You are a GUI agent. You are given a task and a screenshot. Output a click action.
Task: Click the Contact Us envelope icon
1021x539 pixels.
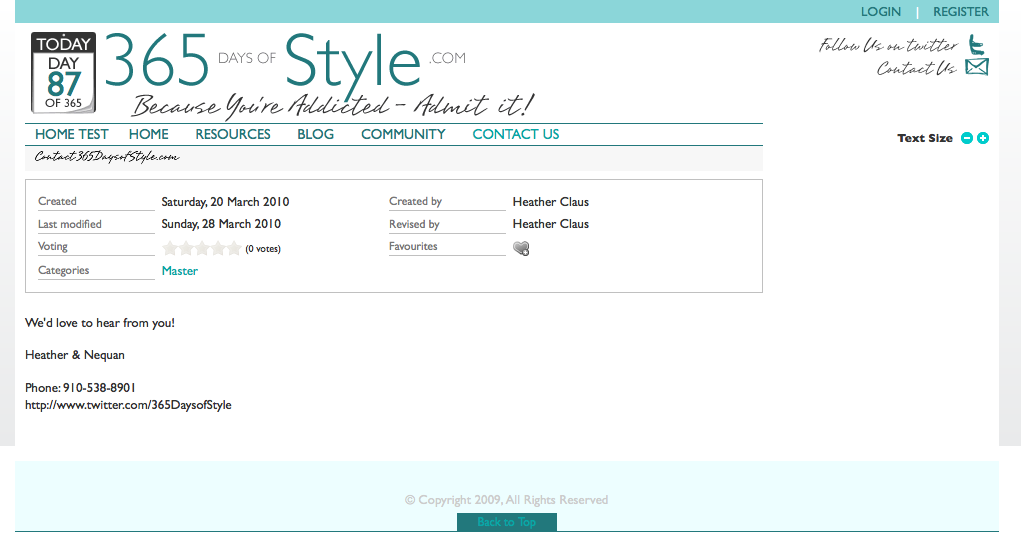click(977, 67)
